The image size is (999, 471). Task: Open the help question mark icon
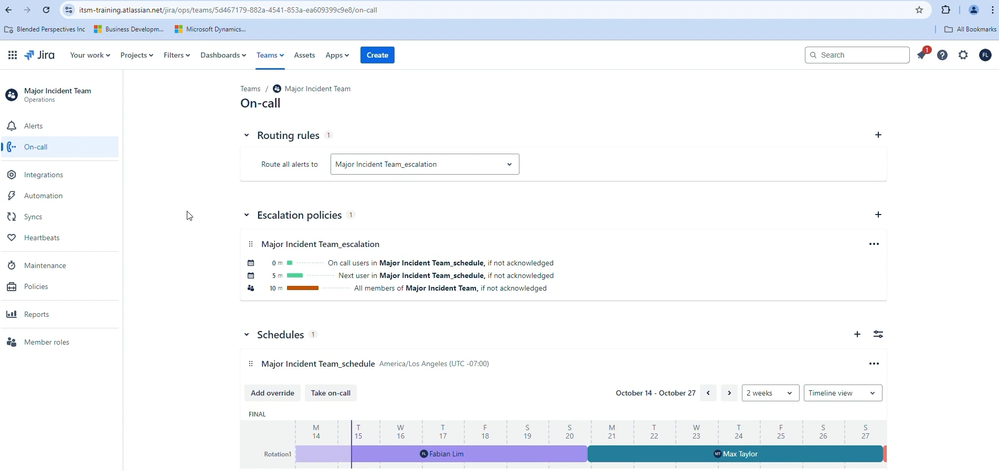point(942,55)
